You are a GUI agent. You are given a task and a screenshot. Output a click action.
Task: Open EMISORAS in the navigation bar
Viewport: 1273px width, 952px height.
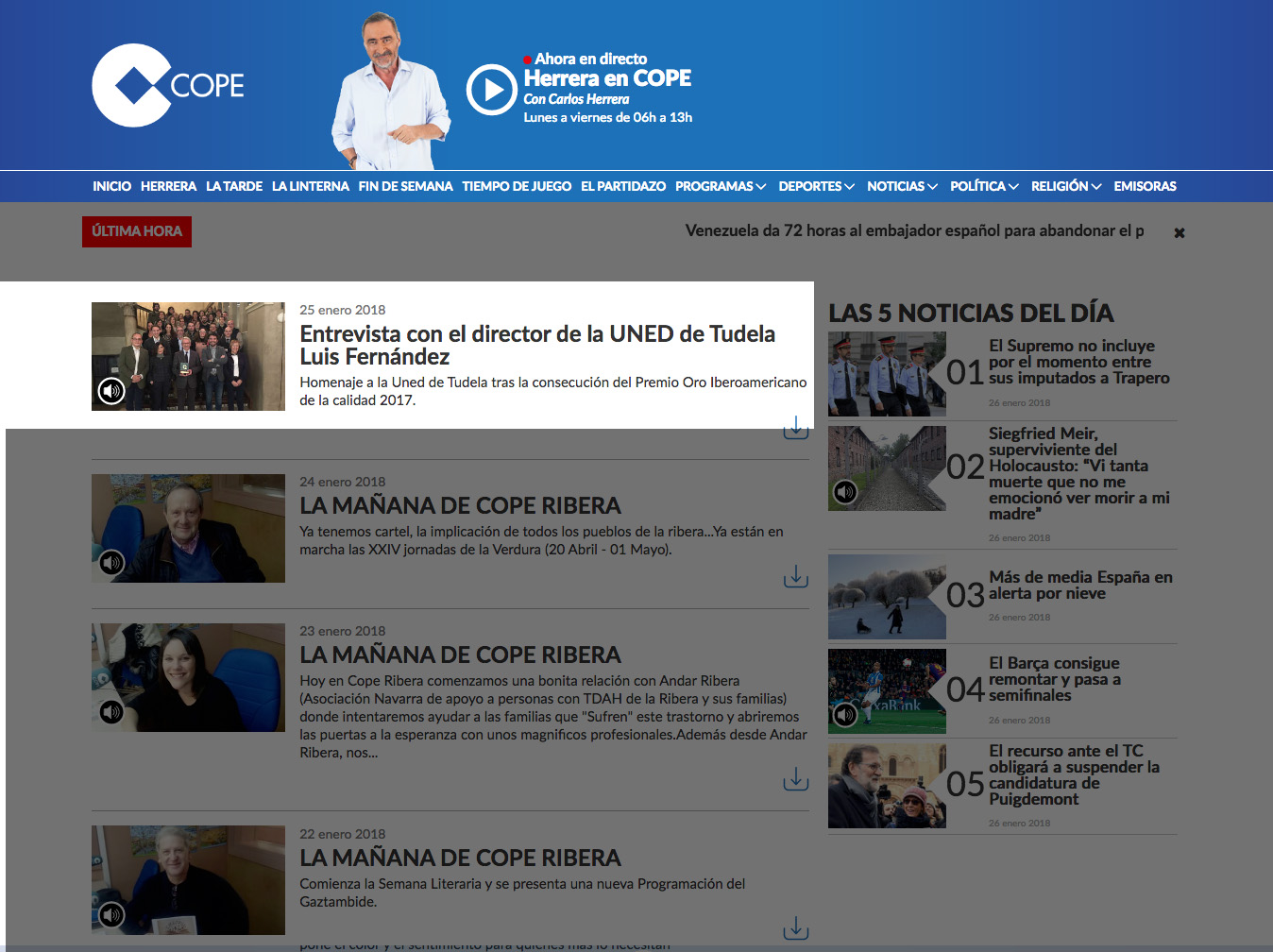1145,186
